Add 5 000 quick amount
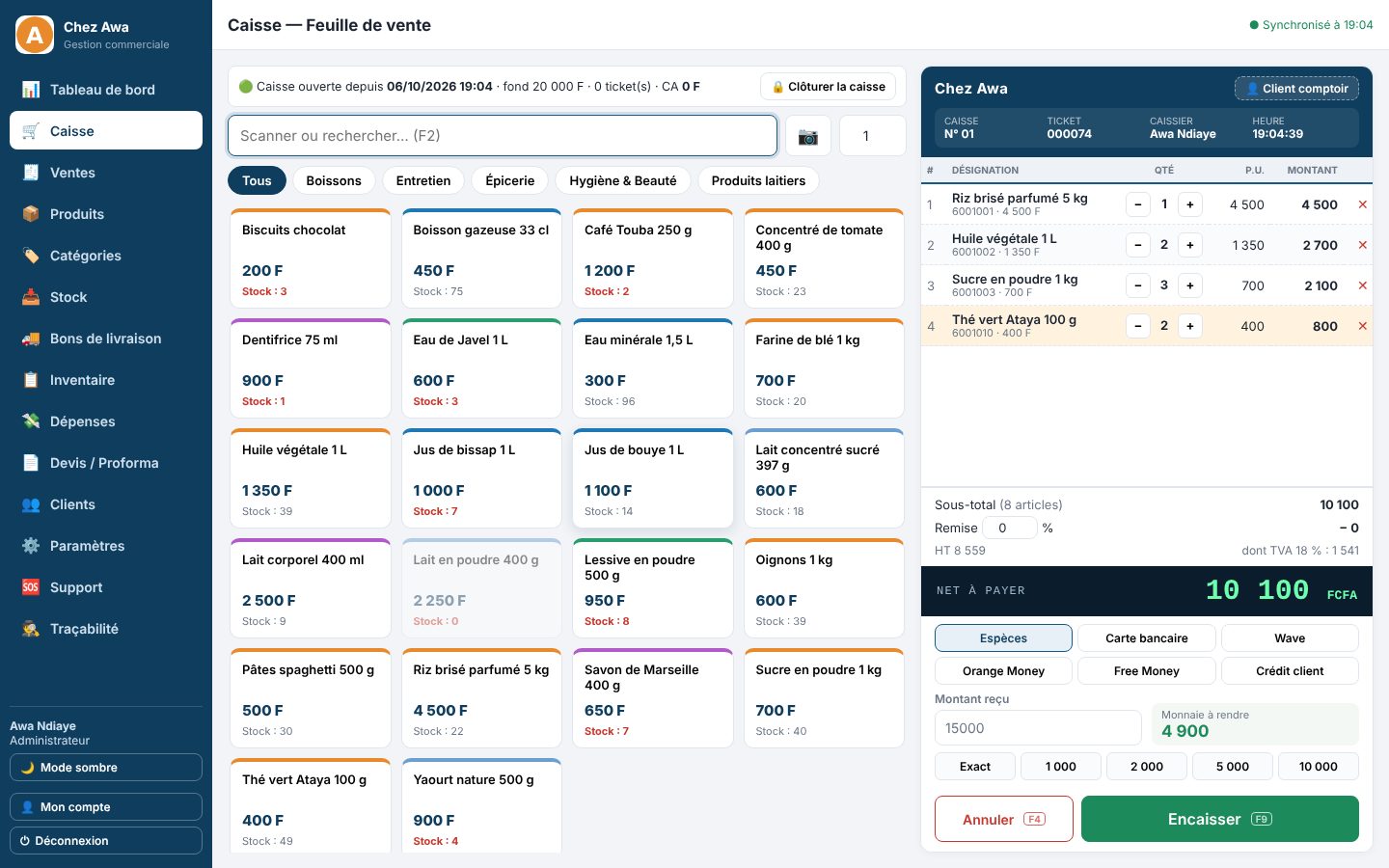 1233,767
